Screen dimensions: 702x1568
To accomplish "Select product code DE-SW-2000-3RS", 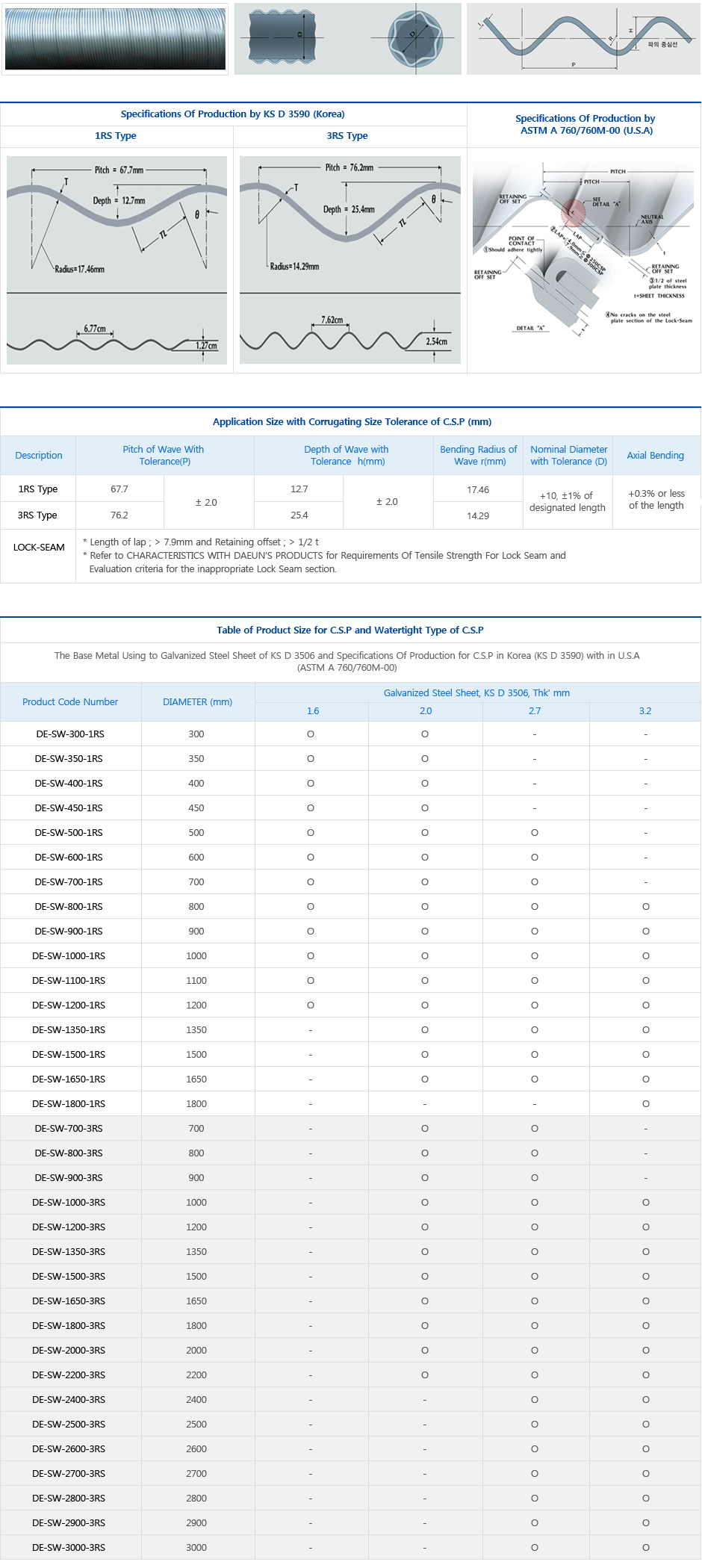I will point(69,1351).
